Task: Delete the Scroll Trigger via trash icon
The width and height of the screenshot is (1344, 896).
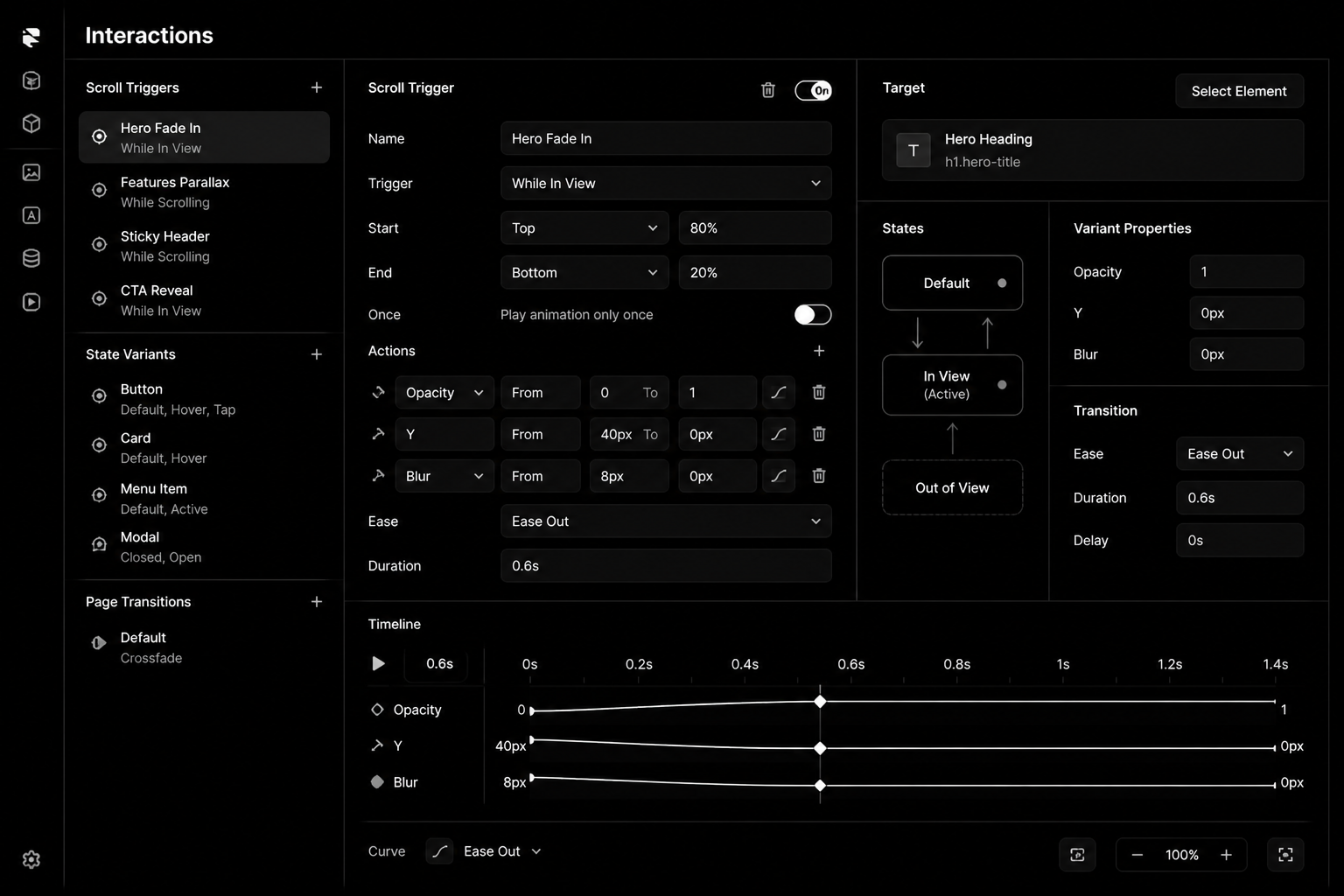Action: (768, 90)
